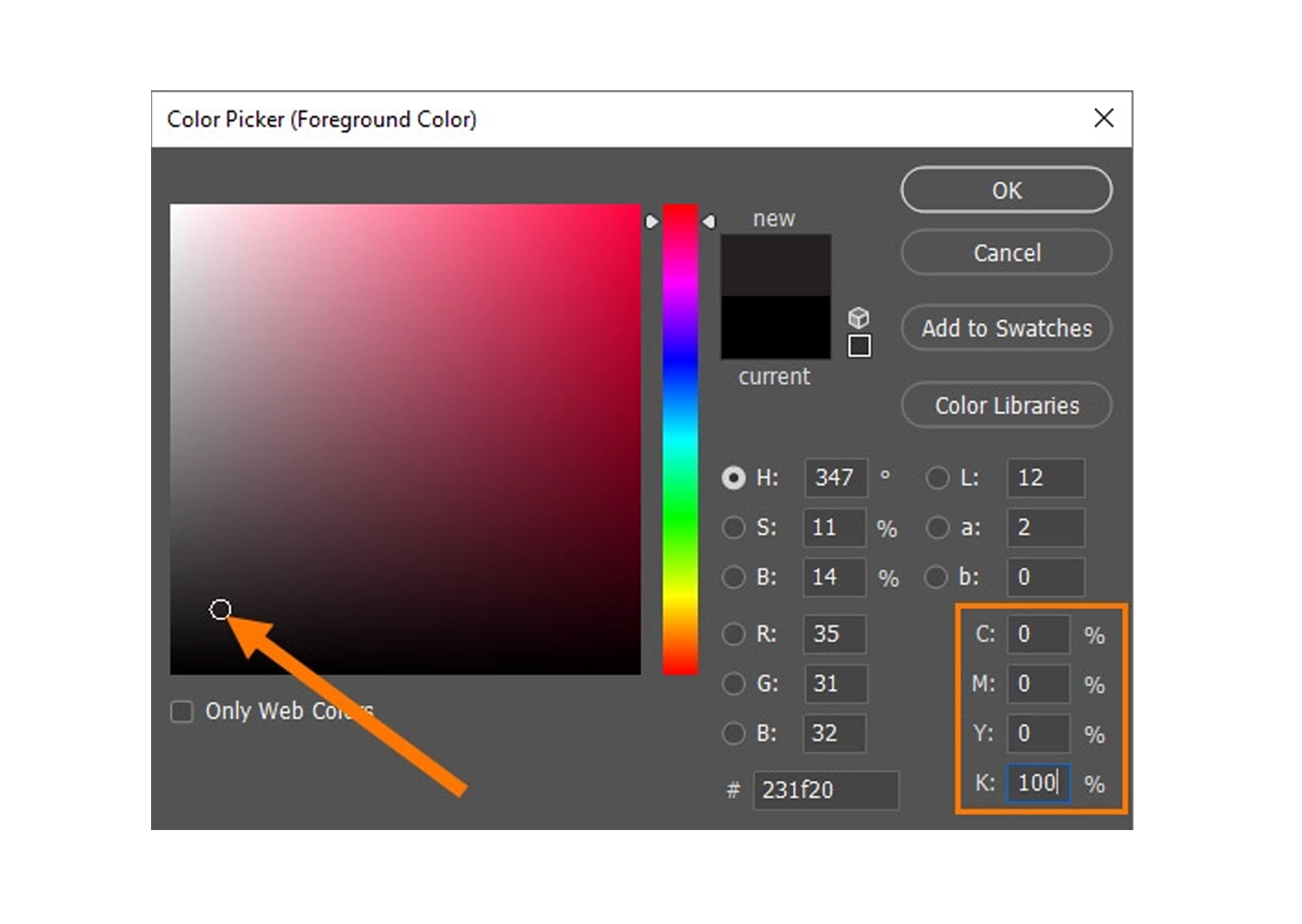Image resolution: width=1302 pixels, height=924 pixels.
Task: Click the G green value field
Action: (x=834, y=684)
